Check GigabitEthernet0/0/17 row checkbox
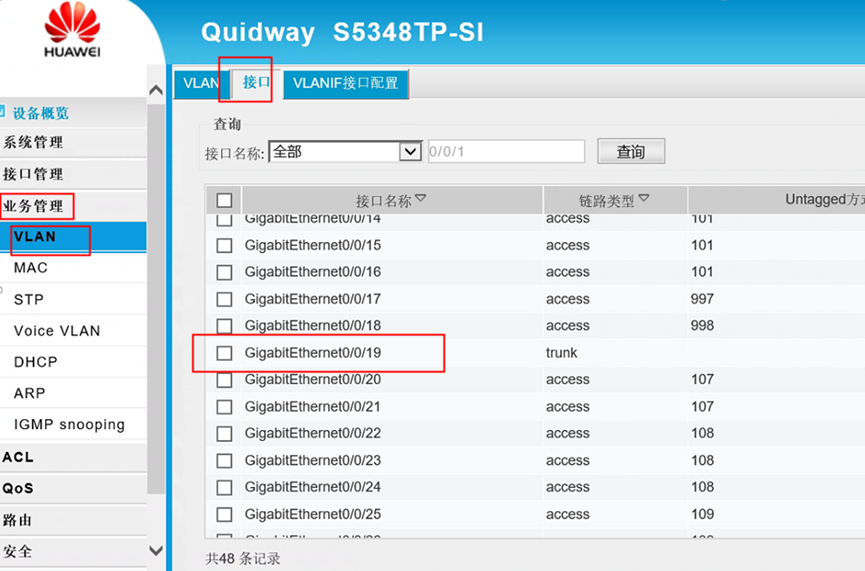This screenshot has height=571, width=865. (x=224, y=299)
